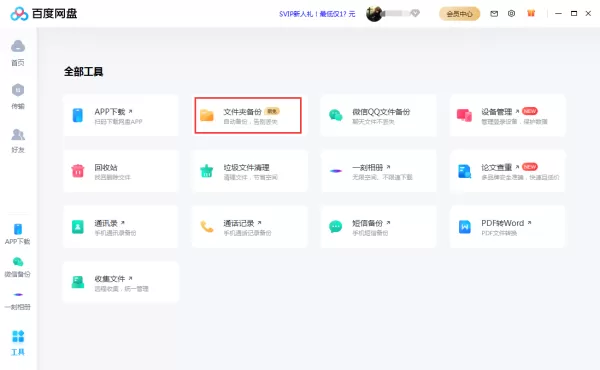Open the 通话记录 tool title
600x370 pixels.
239,223
